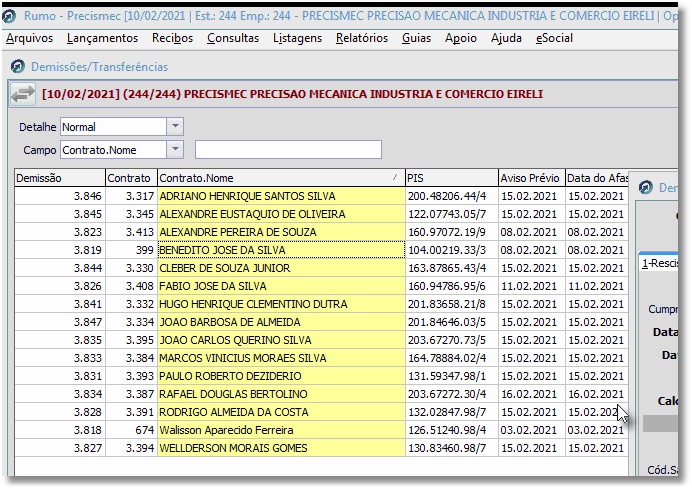Sort by the Data do Afas column header
Image resolution: width=692 pixels, height=490 pixels.
tap(597, 178)
